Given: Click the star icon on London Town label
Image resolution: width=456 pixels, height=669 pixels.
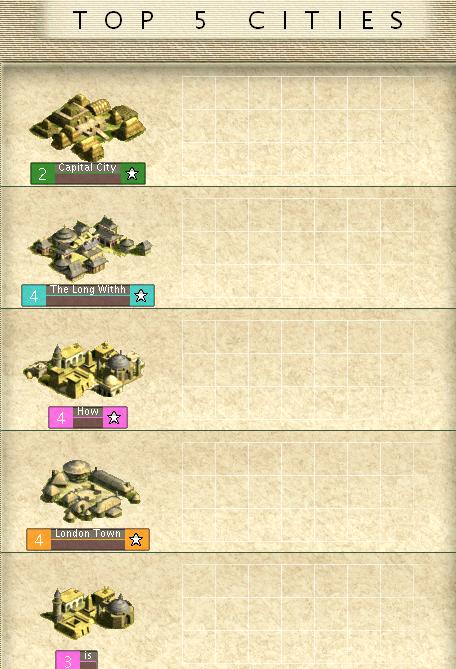Looking at the screenshot, I should pyautogui.click(x=136, y=540).
